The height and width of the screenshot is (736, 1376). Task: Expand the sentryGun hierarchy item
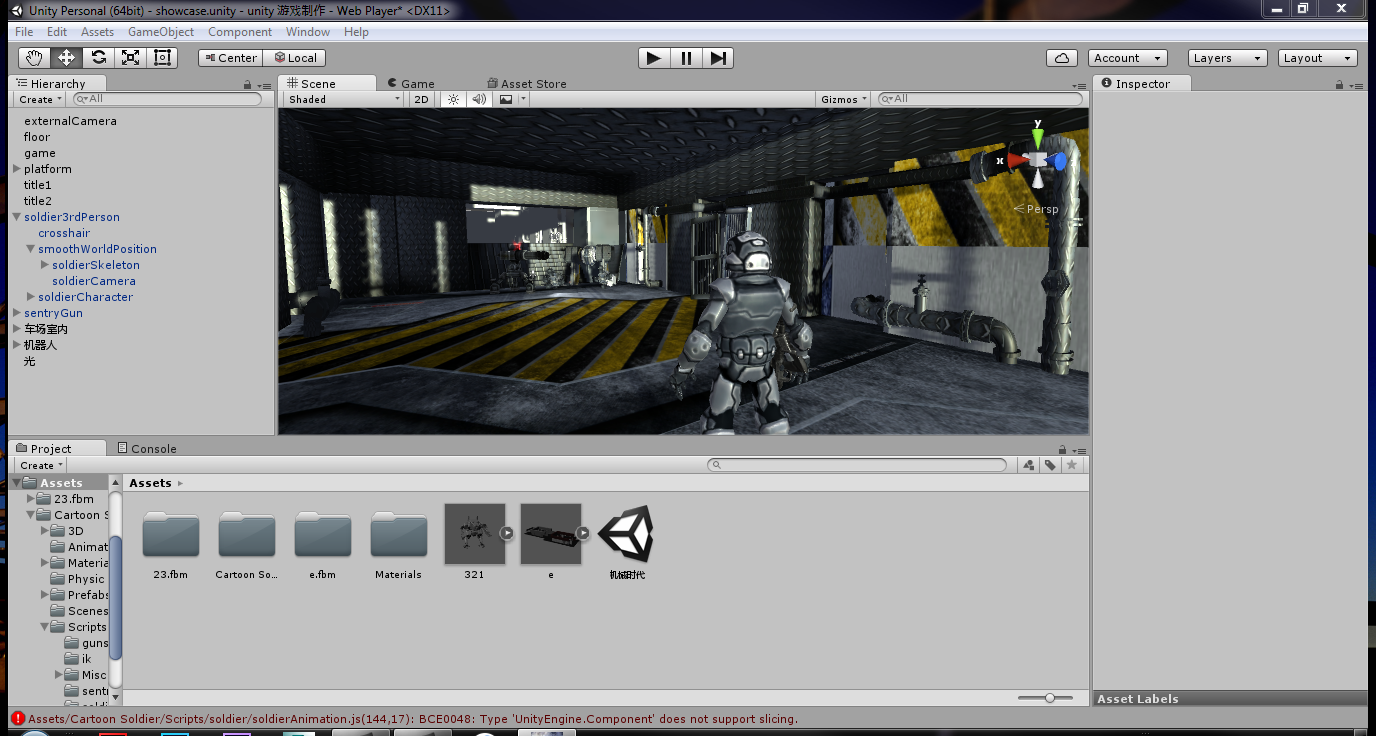pos(16,313)
